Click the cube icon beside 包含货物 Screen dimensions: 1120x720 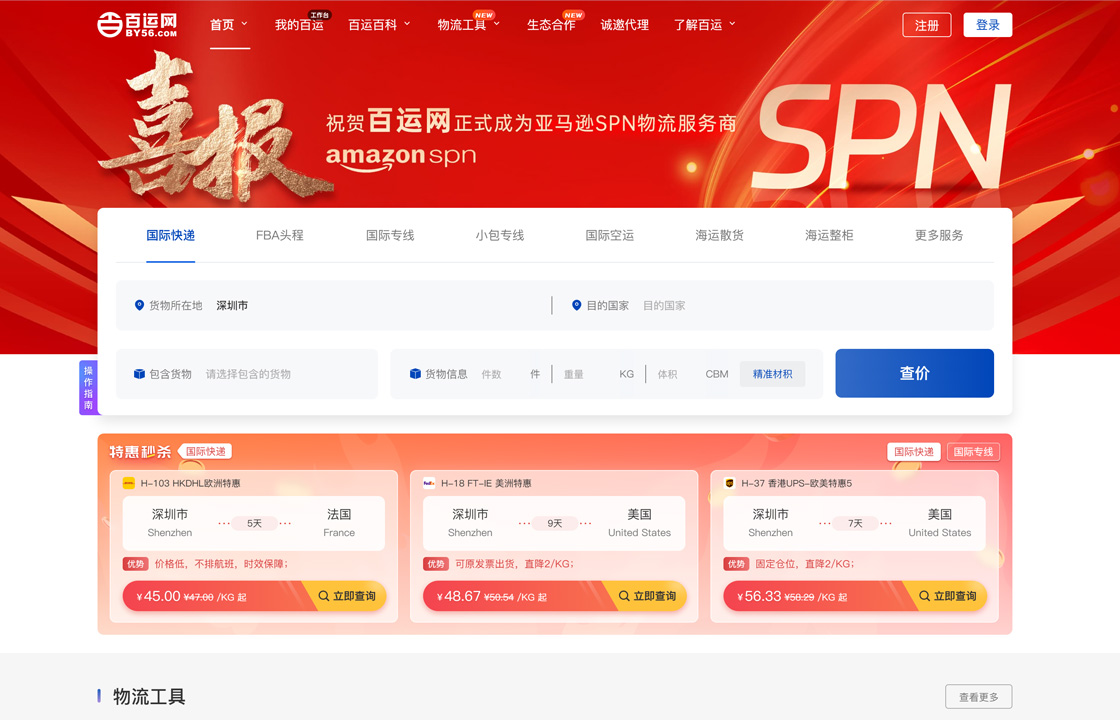point(139,374)
